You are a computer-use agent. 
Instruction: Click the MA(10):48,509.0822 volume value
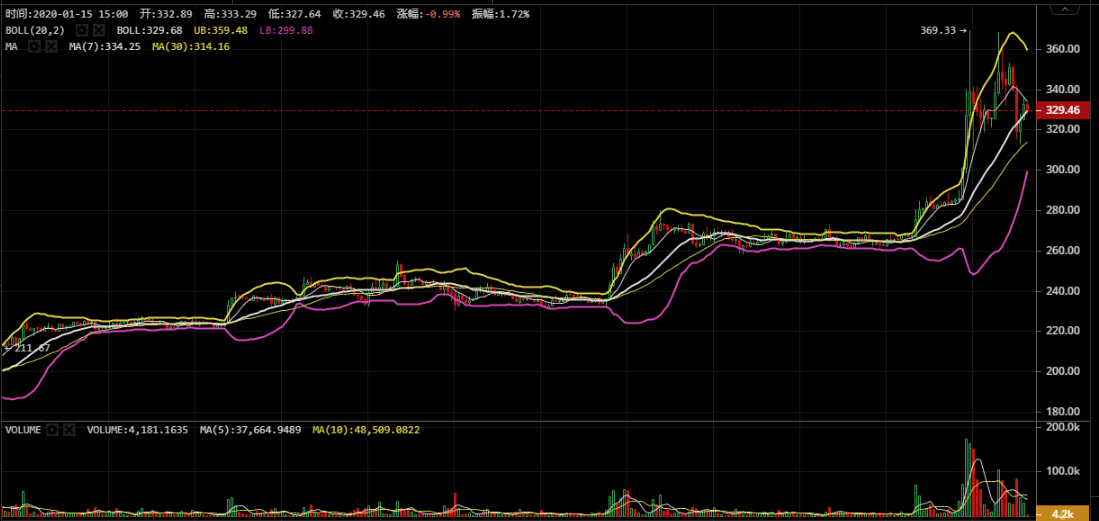(x=366, y=429)
